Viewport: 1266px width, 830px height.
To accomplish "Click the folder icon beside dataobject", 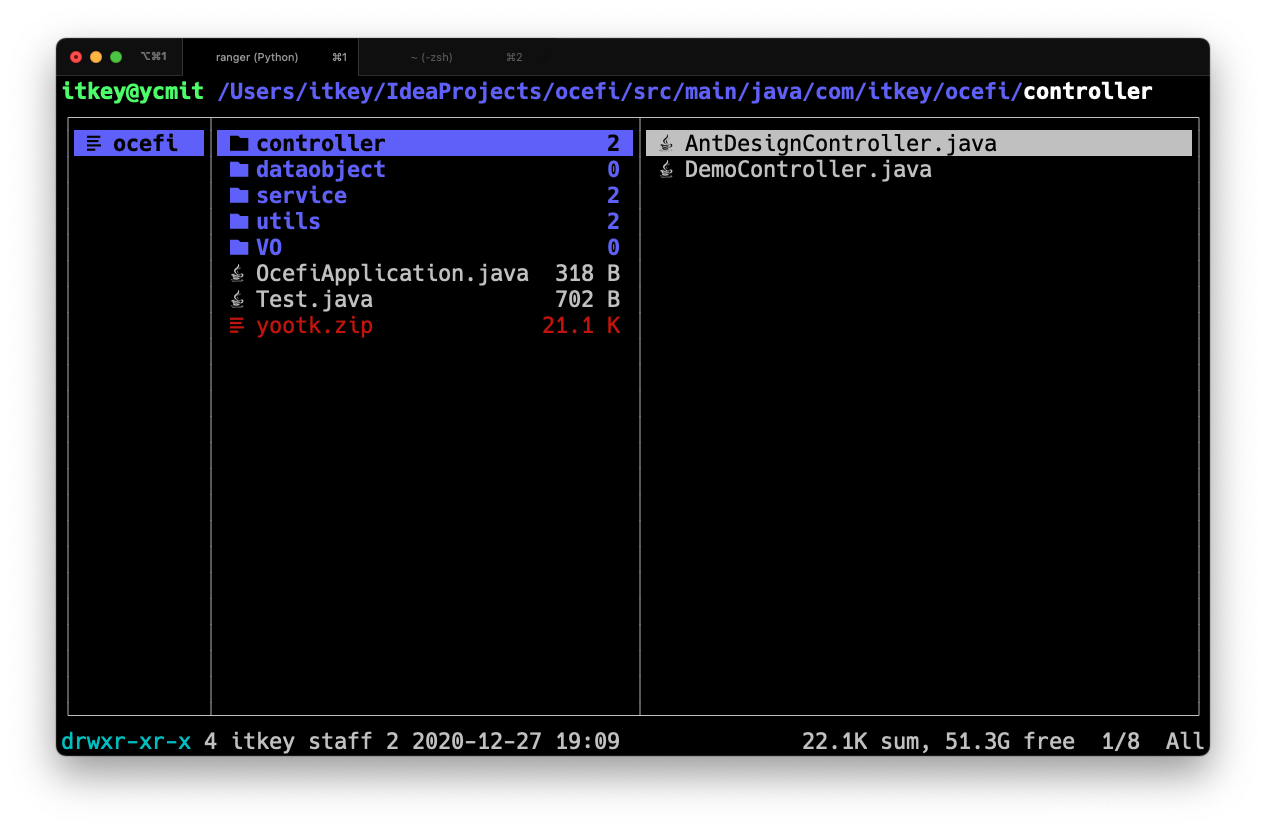I will (x=238, y=169).
